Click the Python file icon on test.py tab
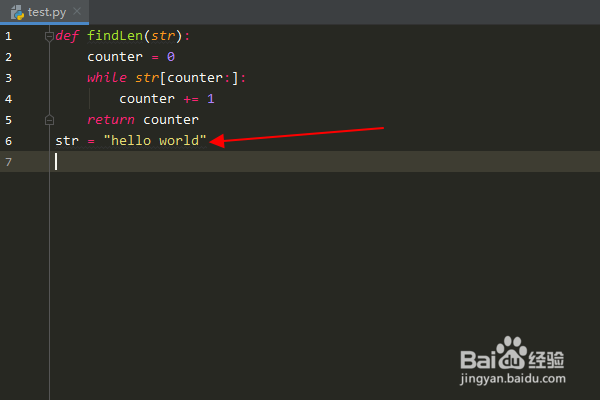Screen dimensions: 600x400 [x=17, y=13]
